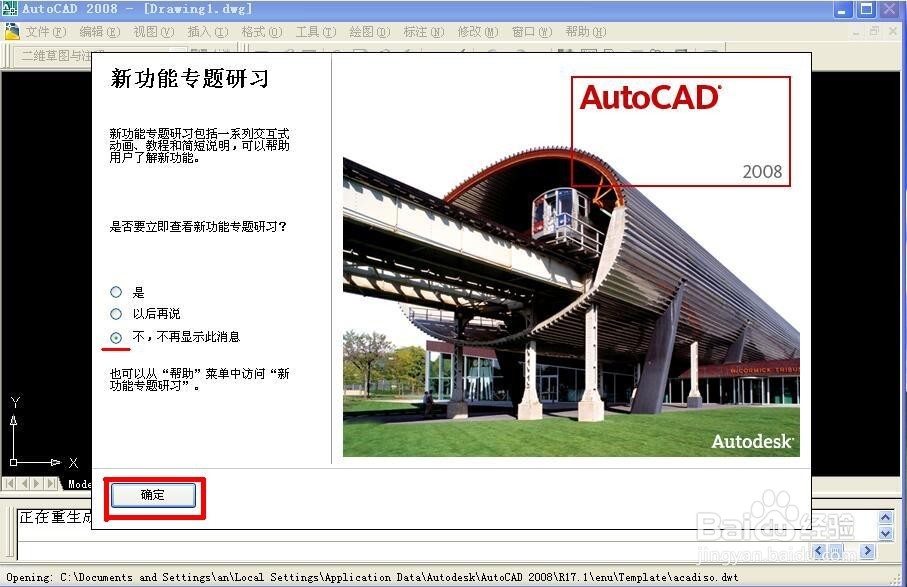
Task: Click the AutoCAD application icon in the title bar
Action: click(x=10, y=8)
